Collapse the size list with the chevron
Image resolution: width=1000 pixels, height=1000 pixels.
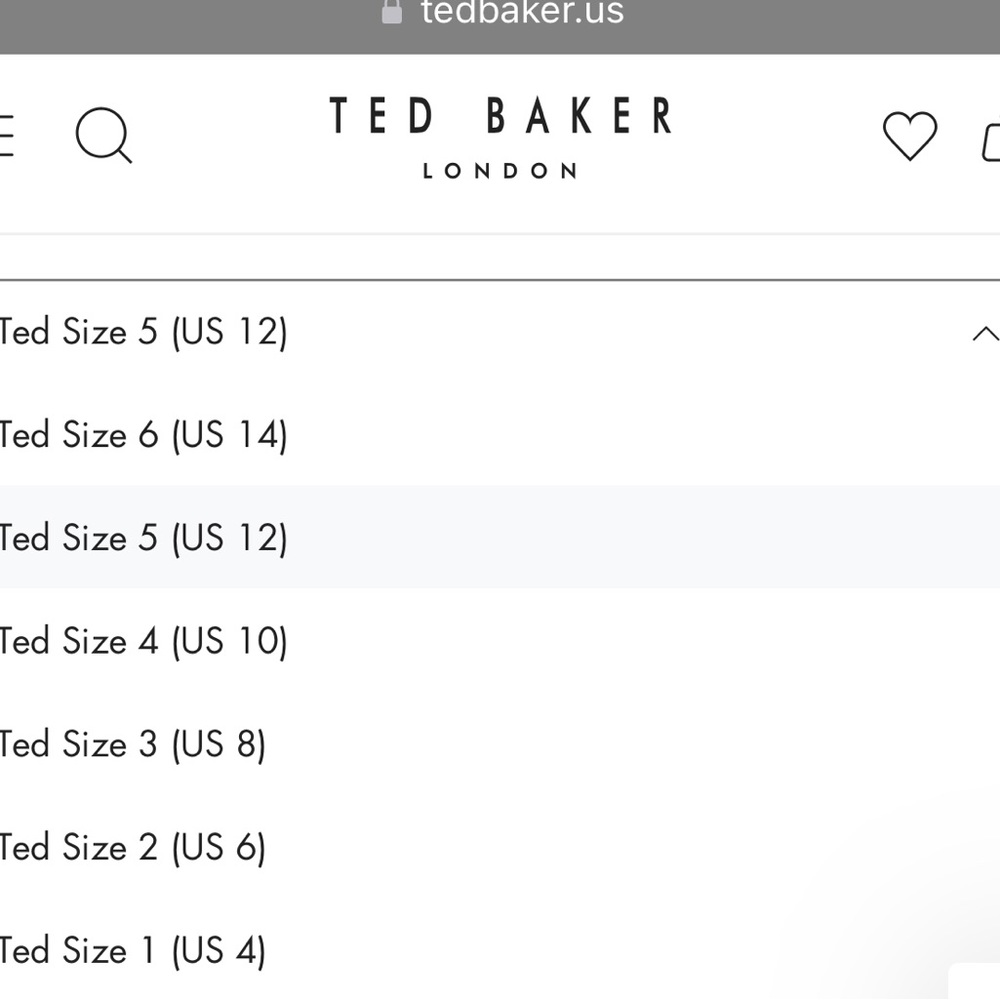click(984, 333)
